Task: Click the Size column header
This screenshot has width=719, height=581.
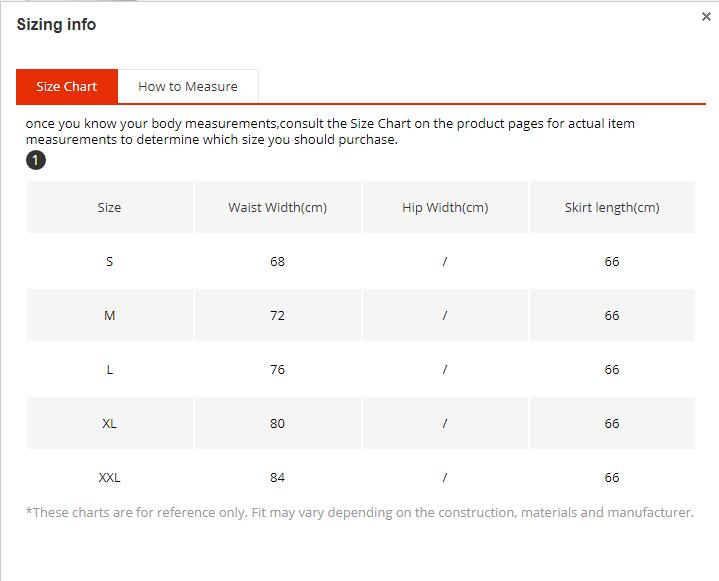Action: 109,208
